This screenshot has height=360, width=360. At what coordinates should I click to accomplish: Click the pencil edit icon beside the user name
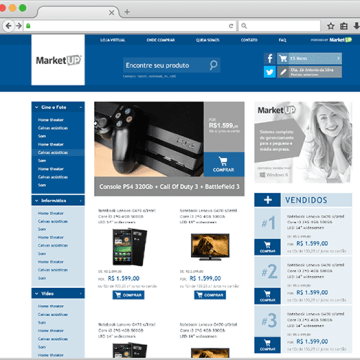(283, 72)
